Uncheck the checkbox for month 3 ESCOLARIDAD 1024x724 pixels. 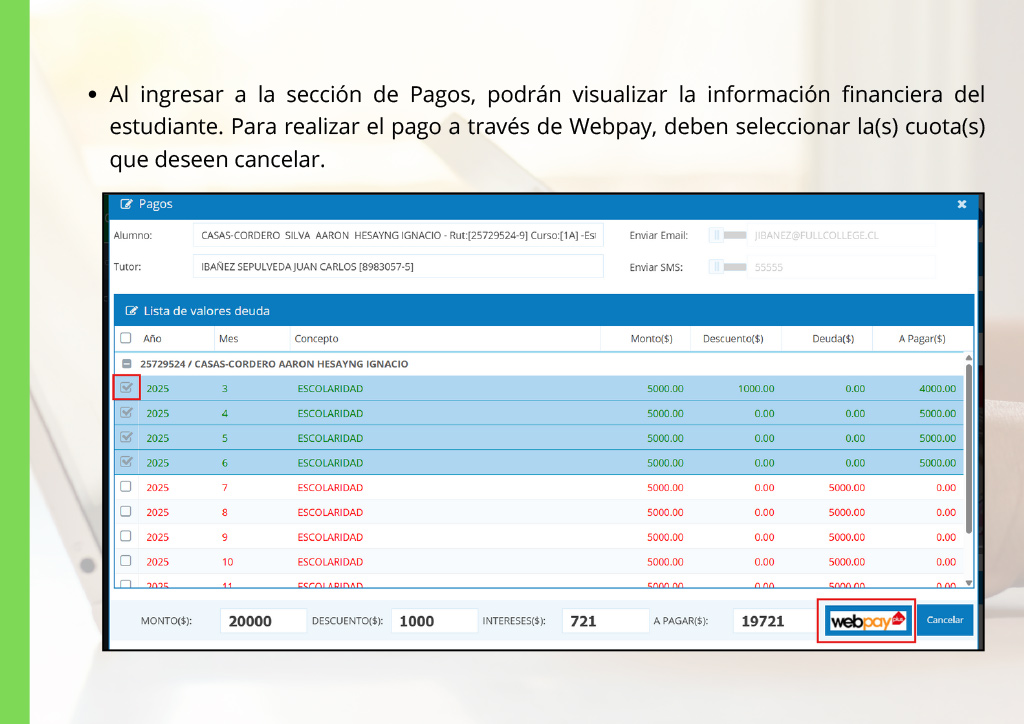tap(126, 388)
